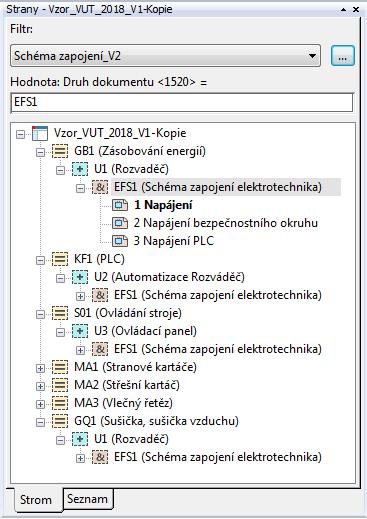Expand the MA3 (Vlečný řetěz) node
This screenshot has height=519, width=367.
pyautogui.click(x=40, y=404)
